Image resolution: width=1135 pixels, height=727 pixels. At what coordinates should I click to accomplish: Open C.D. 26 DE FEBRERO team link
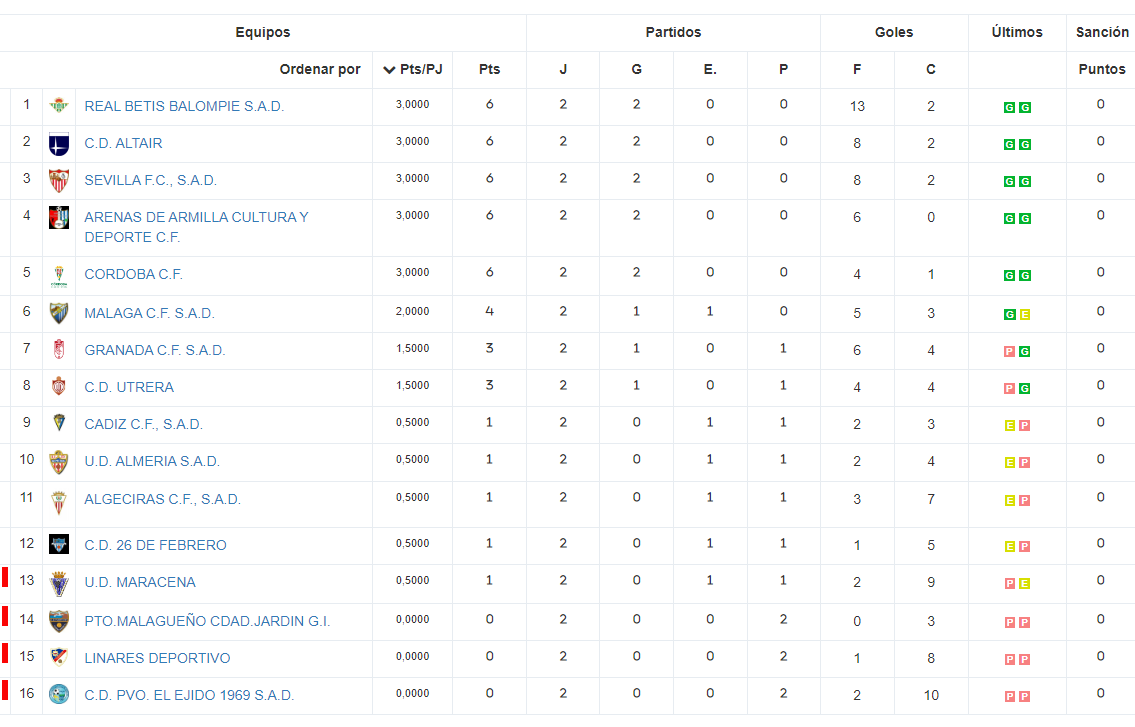155,545
